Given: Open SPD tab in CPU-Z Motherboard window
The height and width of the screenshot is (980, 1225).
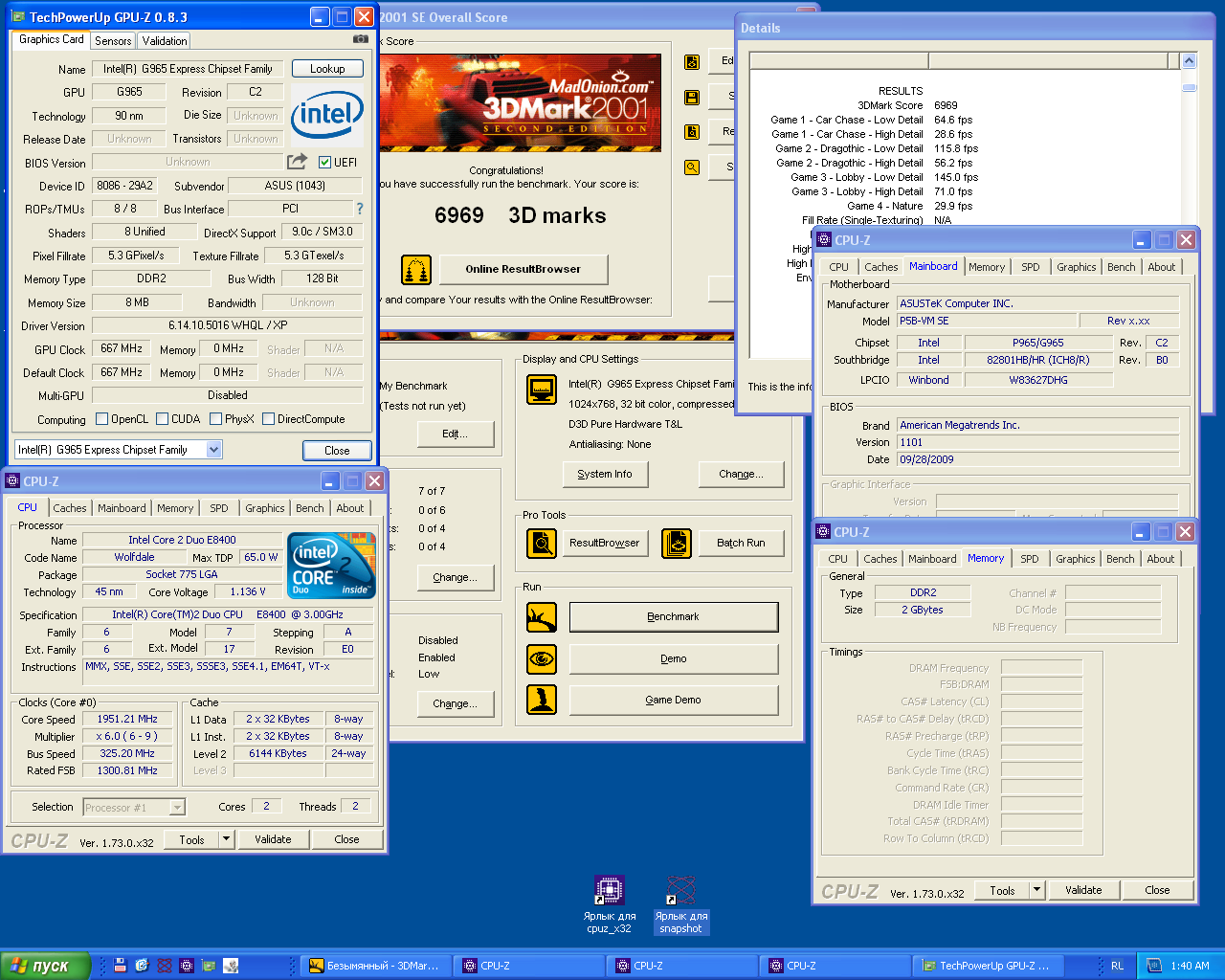Looking at the screenshot, I should coord(1031,267).
